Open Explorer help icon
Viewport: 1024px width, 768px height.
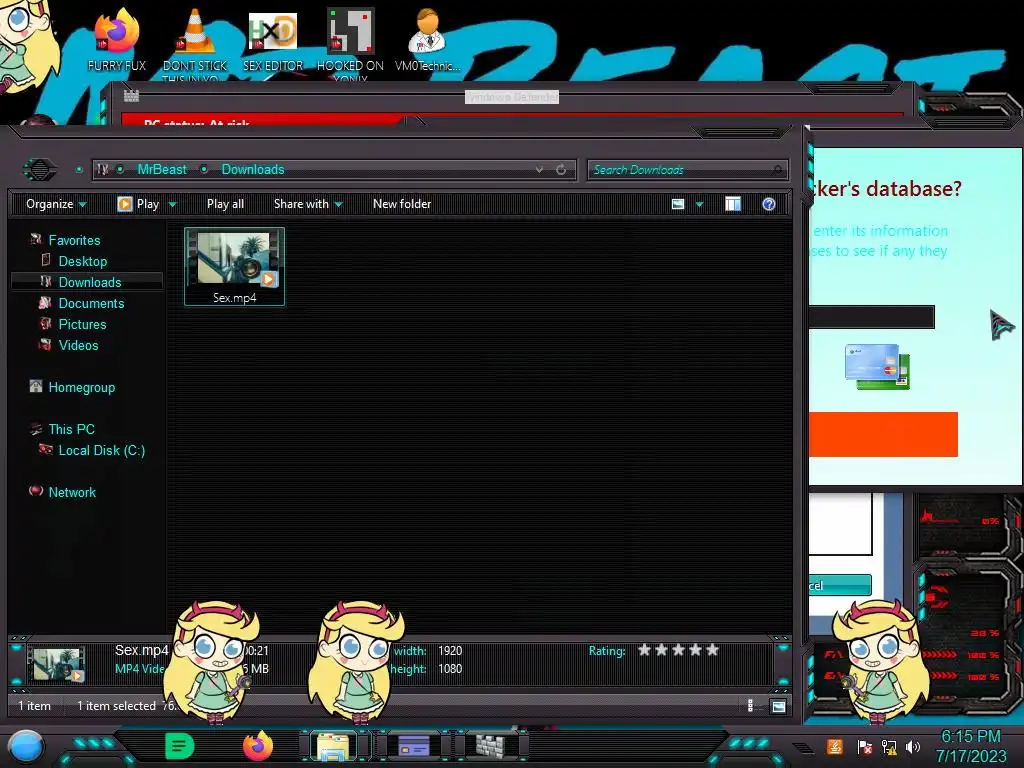[769, 204]
